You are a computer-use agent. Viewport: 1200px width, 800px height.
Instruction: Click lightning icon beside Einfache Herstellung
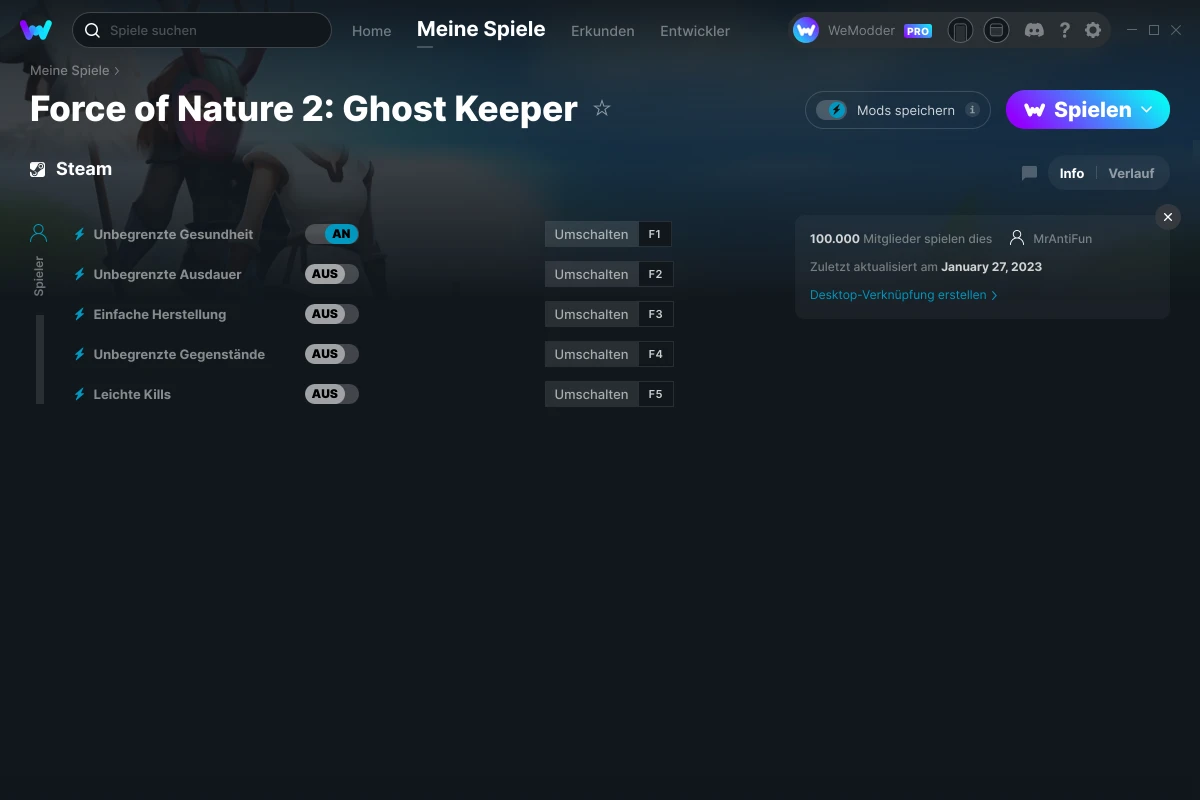point(80,314)
